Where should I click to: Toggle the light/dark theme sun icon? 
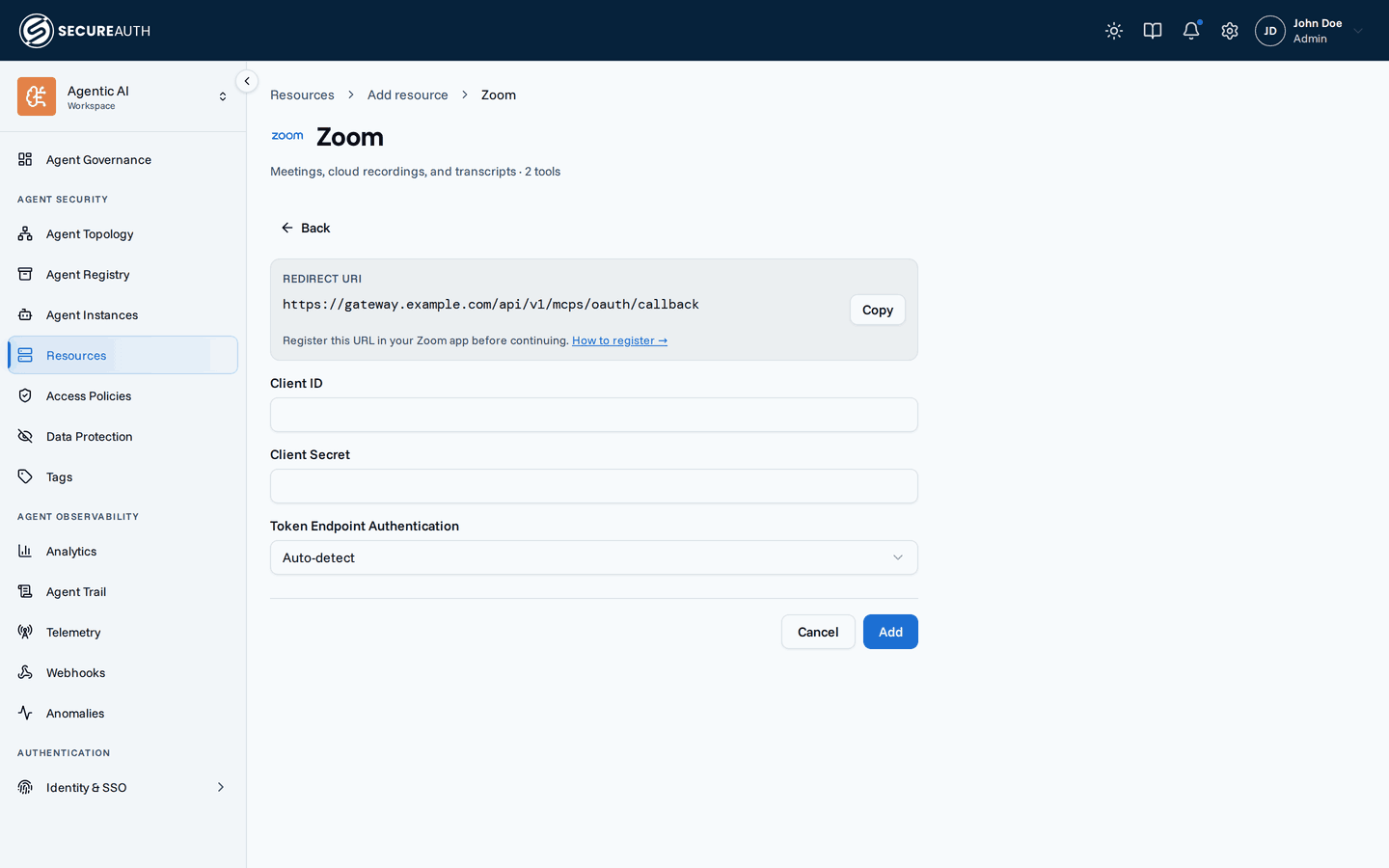coord(1114,31)
